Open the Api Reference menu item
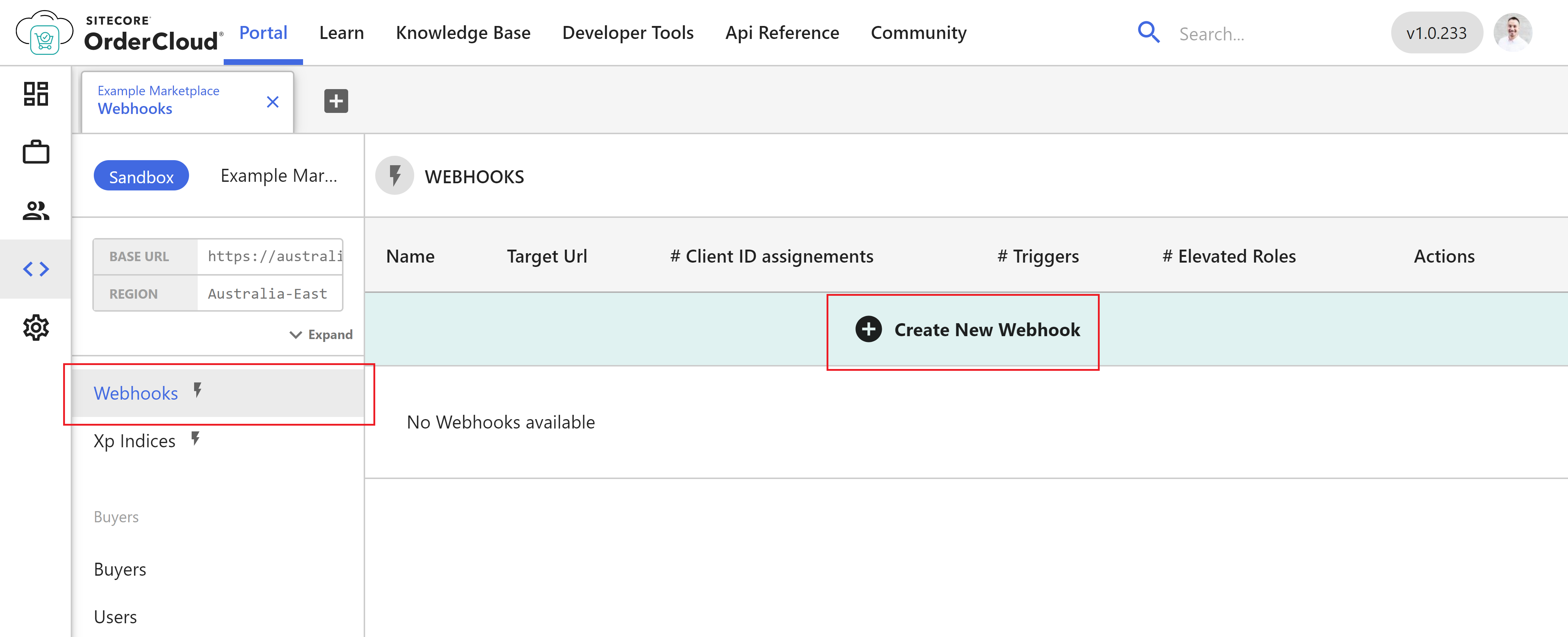1568x637 pixels. pos(782,33)
